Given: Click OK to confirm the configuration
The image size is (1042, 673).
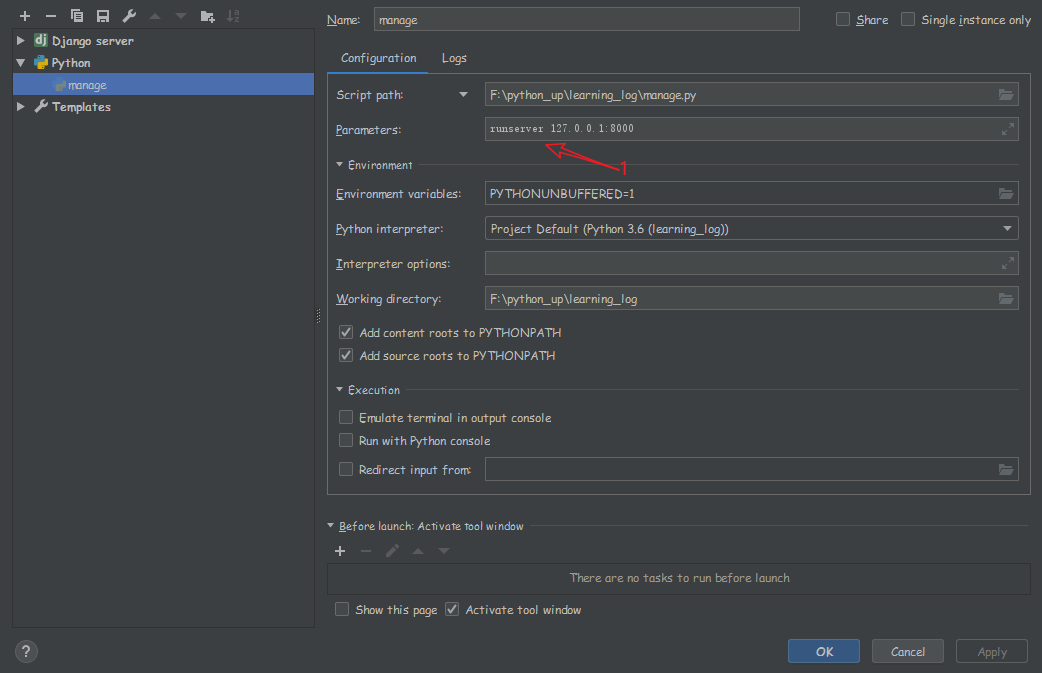Looking at the screenshot, I should [x=824, y=652].
